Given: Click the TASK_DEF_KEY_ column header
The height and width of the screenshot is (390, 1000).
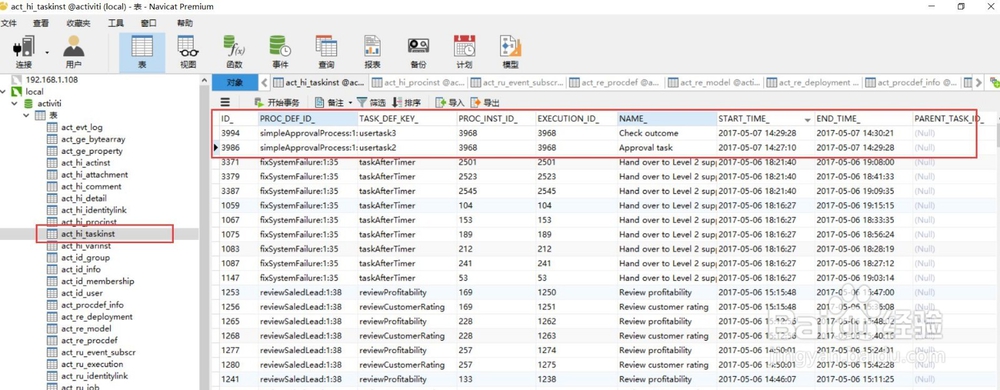Looking at the screenshot, I should click(406, 119).
